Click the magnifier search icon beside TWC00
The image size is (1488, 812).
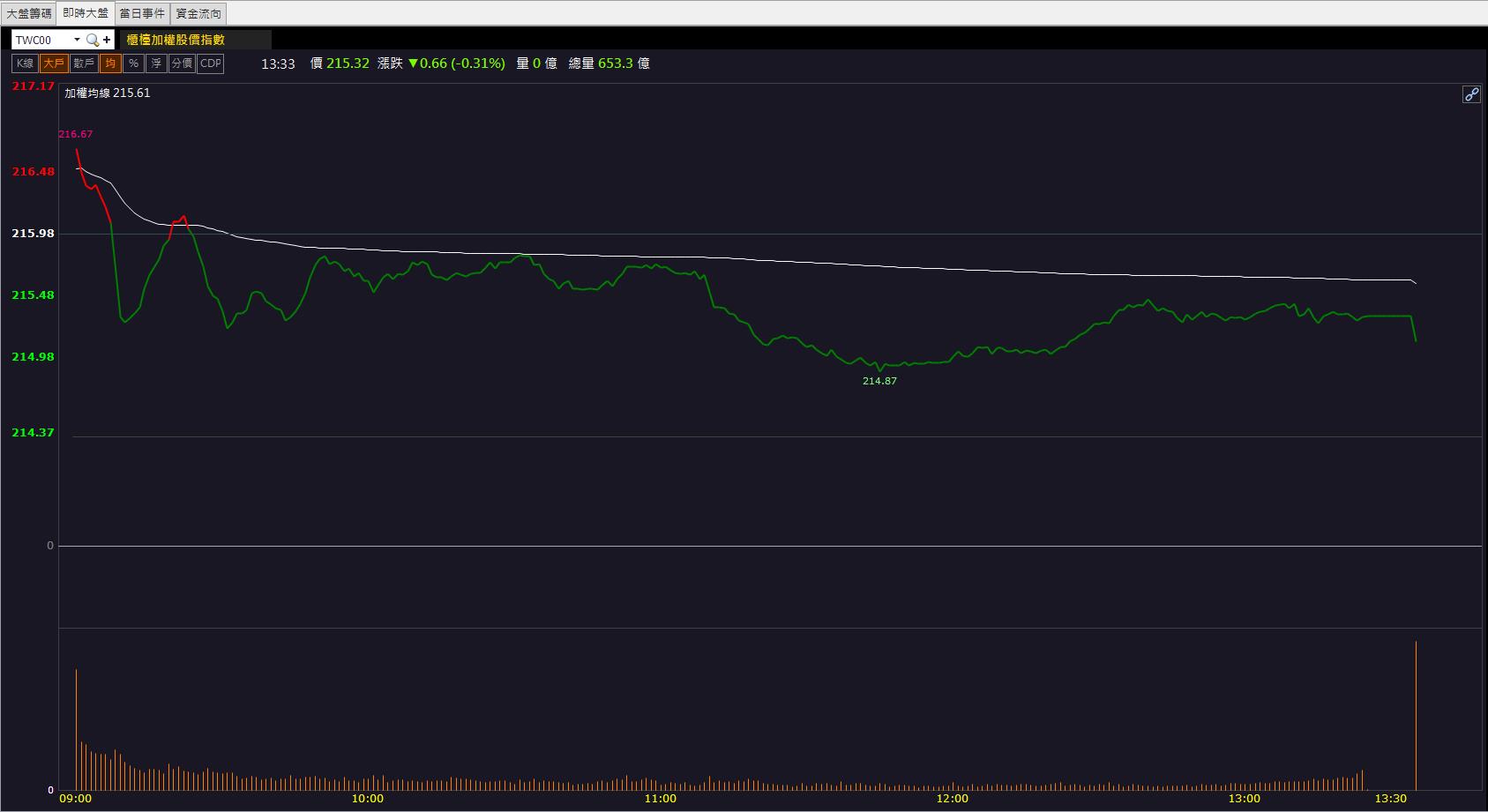[x=92, y=40]
